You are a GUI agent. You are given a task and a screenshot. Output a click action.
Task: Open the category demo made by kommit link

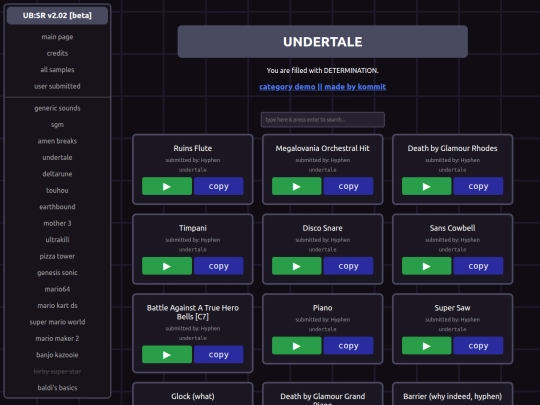(x=322, y=87)
